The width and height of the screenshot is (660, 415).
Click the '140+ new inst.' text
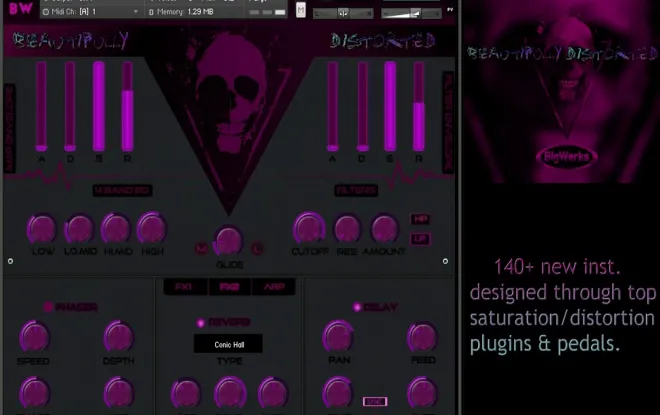coord(557,266)
